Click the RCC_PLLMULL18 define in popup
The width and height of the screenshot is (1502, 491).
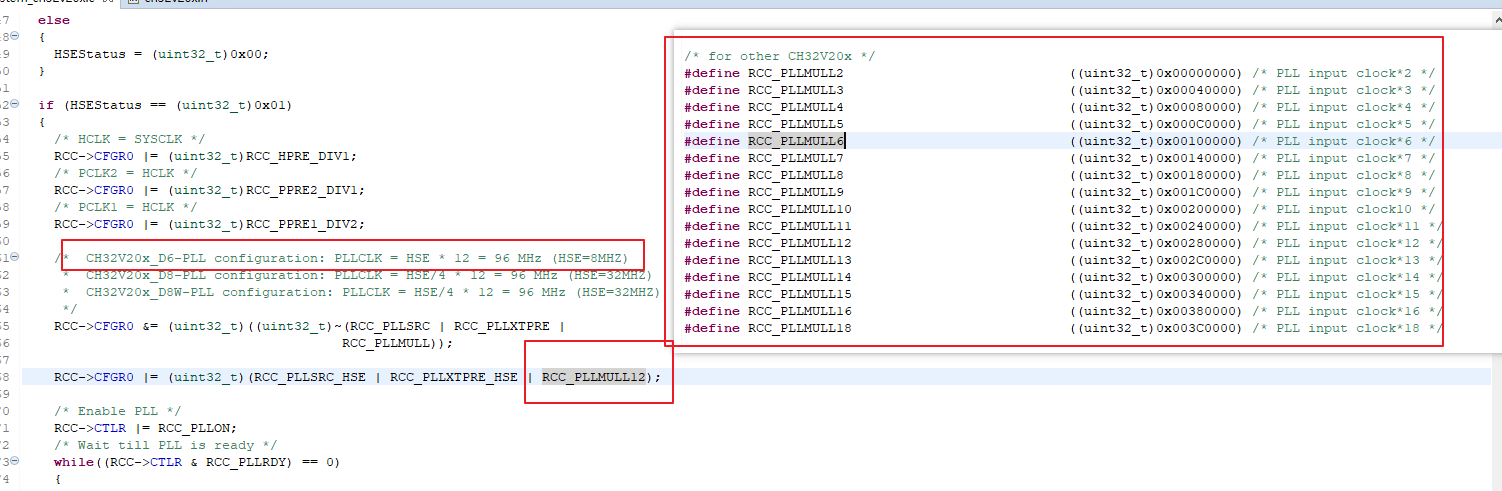799,328
